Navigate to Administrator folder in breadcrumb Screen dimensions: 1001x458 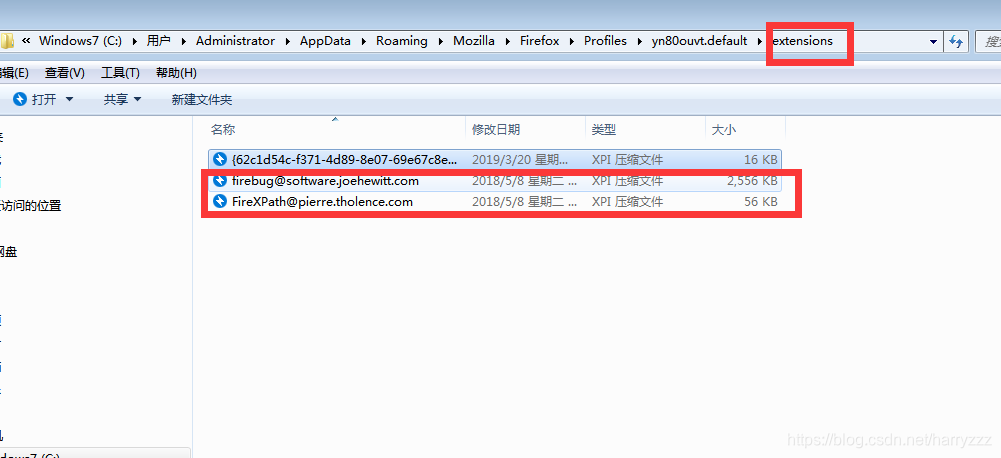pyautogui.click(x=236, y=41)
